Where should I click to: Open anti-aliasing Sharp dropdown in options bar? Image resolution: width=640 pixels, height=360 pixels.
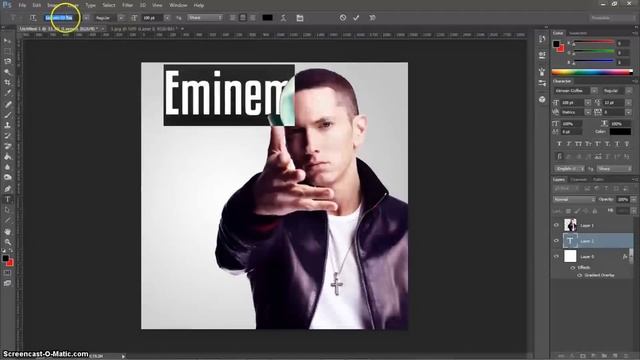coord(205,18)
